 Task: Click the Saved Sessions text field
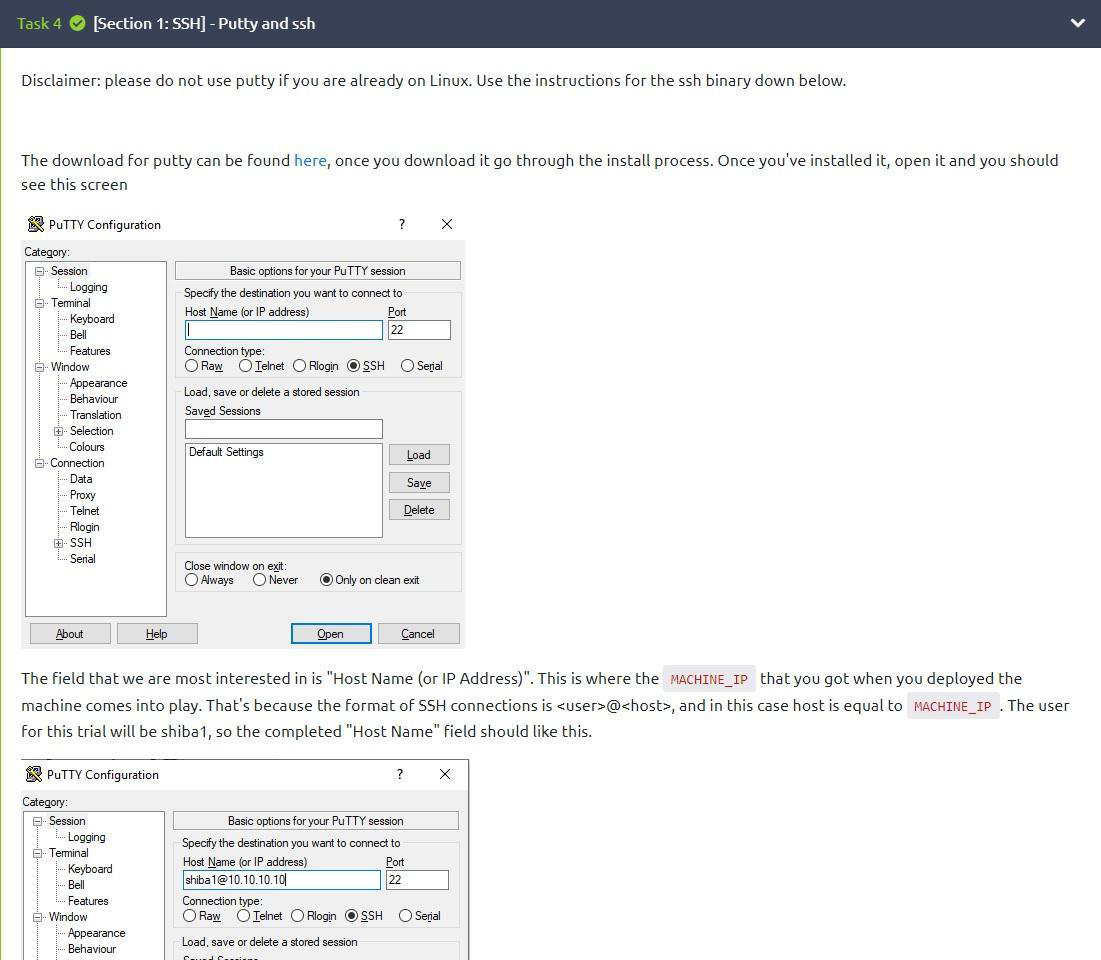(x=284, y=429)
